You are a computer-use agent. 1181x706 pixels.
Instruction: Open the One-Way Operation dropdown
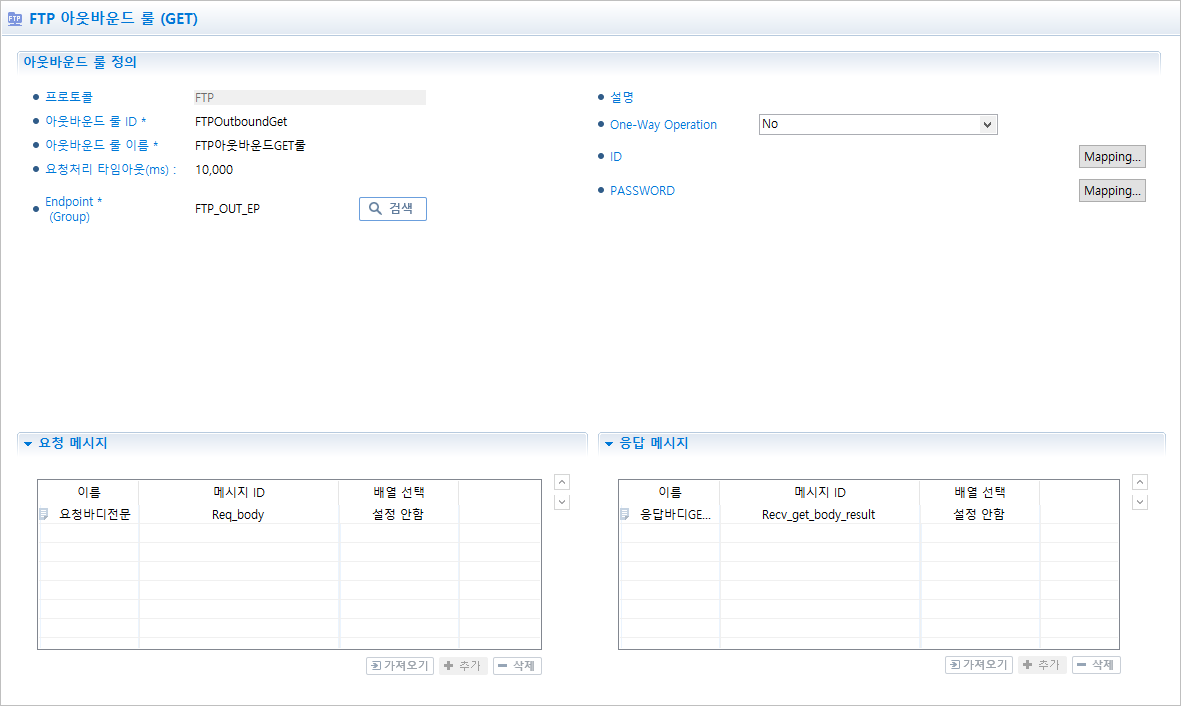pyautogui.click(x=878, y=124)
